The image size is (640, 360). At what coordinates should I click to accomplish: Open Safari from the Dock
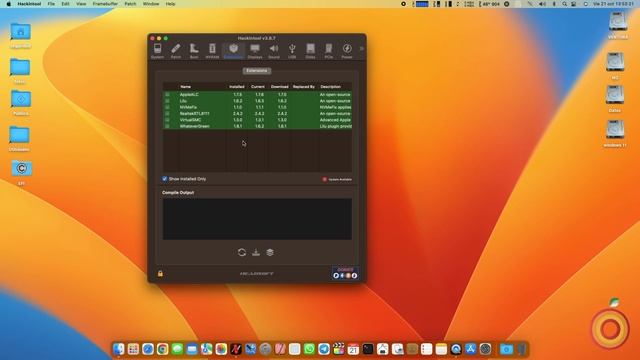(x=148, y=349)
